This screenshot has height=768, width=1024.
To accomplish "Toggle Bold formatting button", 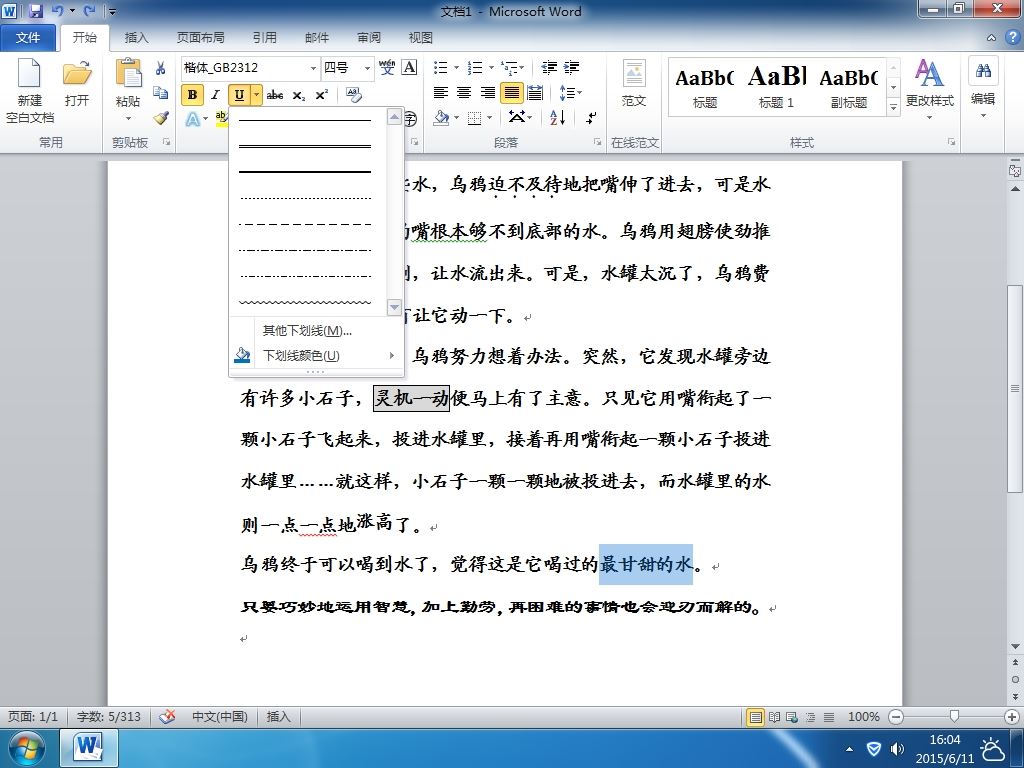I will [192, 95].
